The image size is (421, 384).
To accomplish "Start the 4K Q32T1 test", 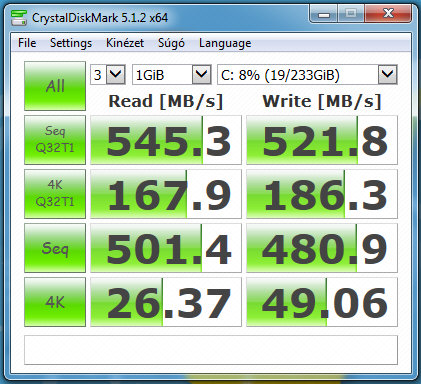I will click(55, 194).
